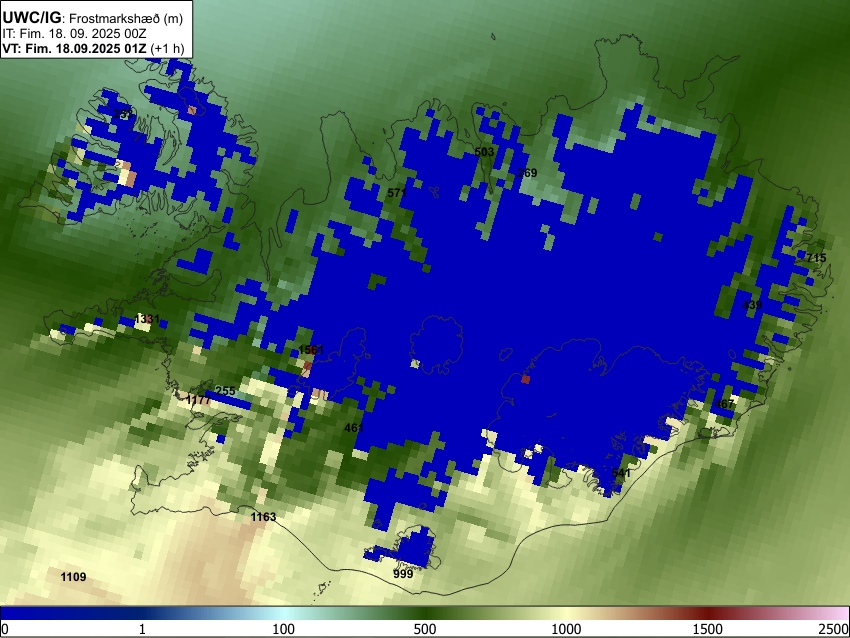This screenshot has height=638, width=850.
Task: Click the map value 1561
Action: [x=311, y=350]
